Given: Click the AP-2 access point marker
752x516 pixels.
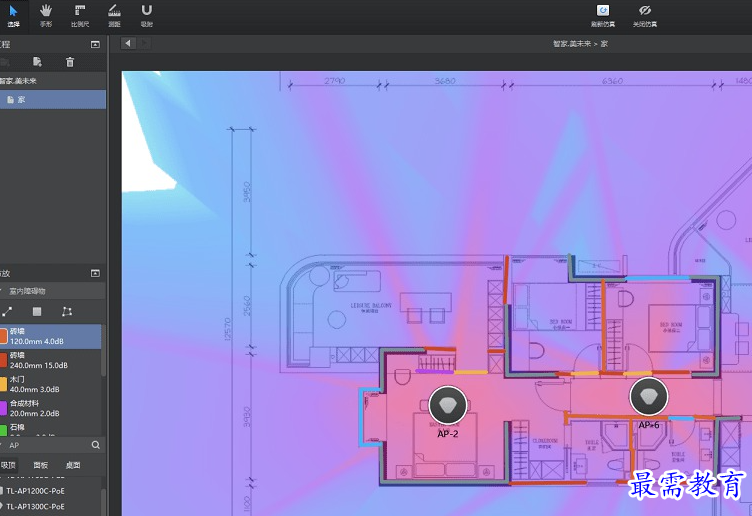Looking at the screenshot, I should coord(448,405).
